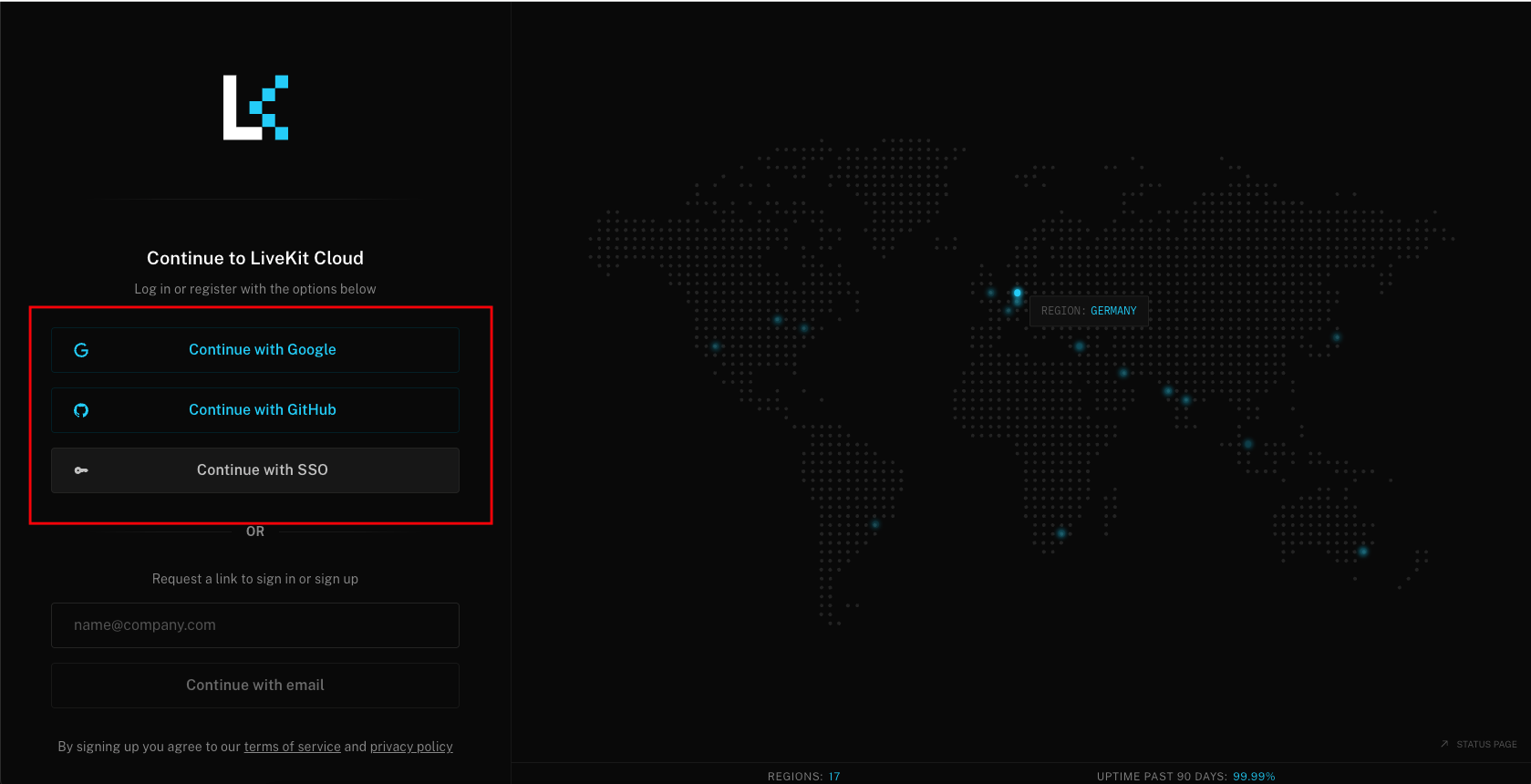Viewport: 1531px width, 784px height.
Task: Choose the Continue with SSO label
Action: (263, 470)
